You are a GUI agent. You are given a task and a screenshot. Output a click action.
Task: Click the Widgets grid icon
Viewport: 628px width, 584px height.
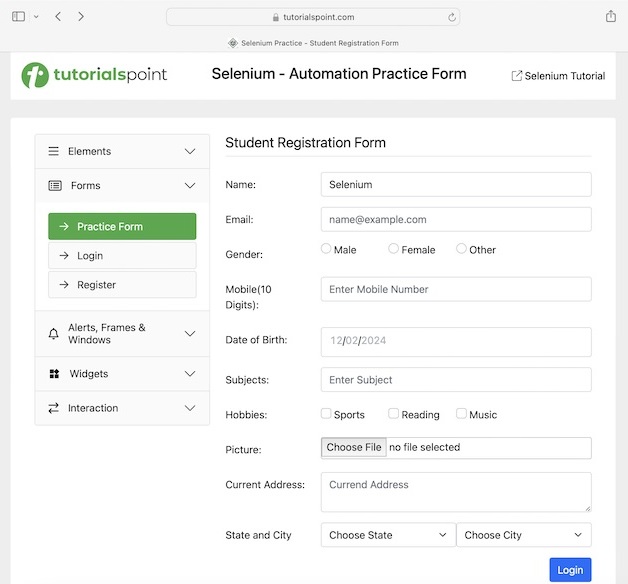pyautogui.click(x=54, y=374)
